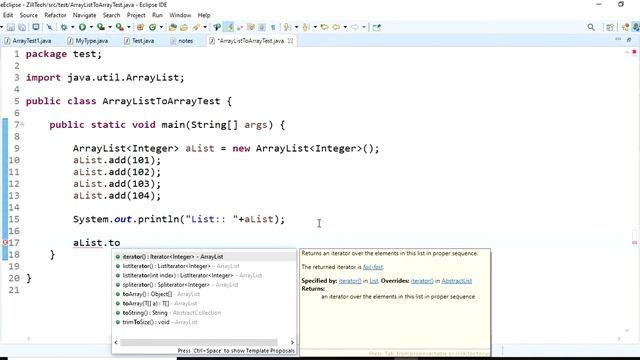Click the Debug bug icon

64,27
